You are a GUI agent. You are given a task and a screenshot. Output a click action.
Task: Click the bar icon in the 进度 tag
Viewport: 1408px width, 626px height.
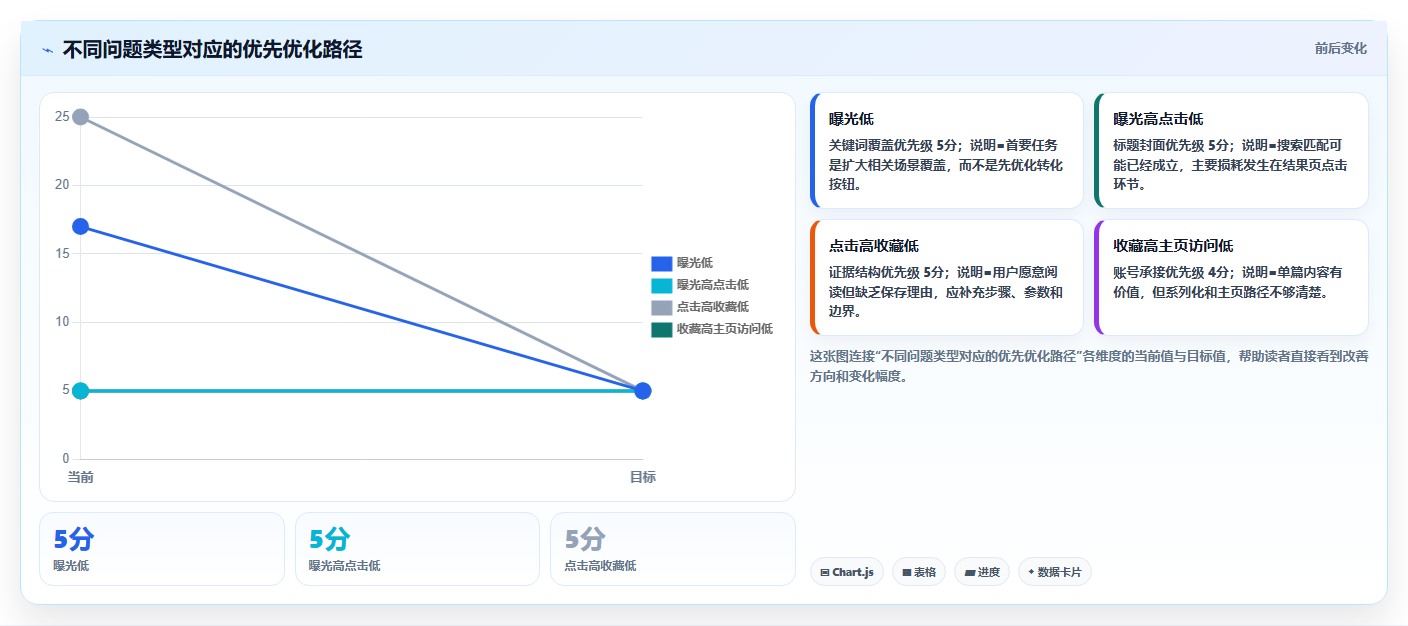(969, 573)
